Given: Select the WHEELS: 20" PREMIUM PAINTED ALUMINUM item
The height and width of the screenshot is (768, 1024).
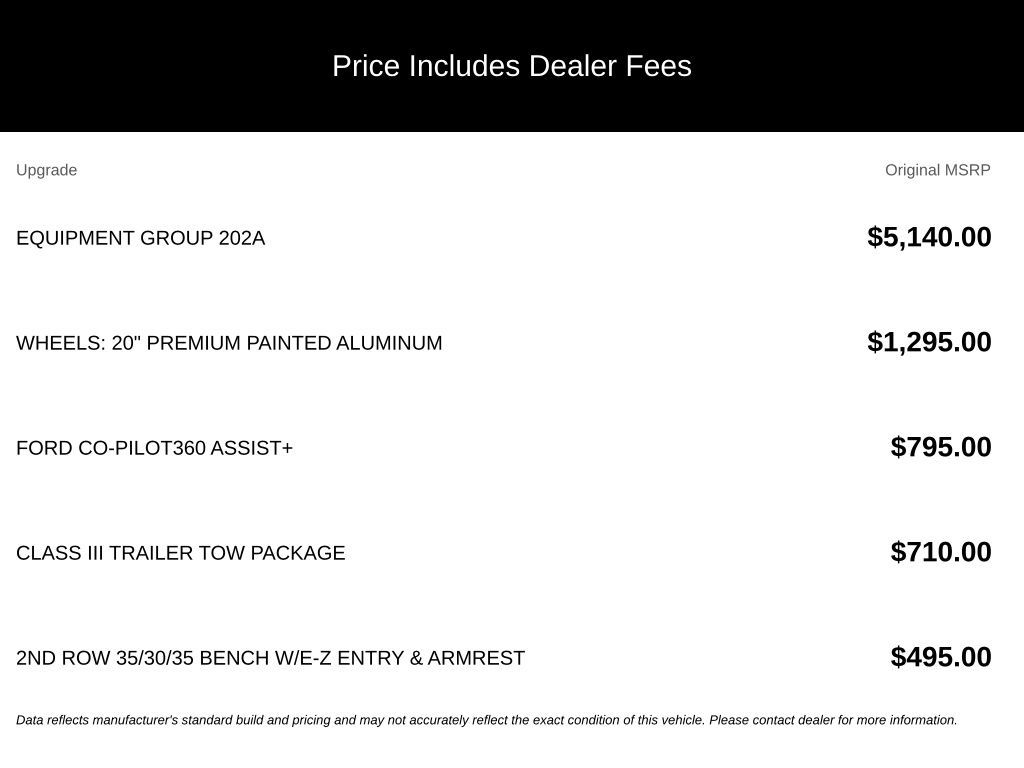Looking at the screenshot, I should click(x=229, y=344).
